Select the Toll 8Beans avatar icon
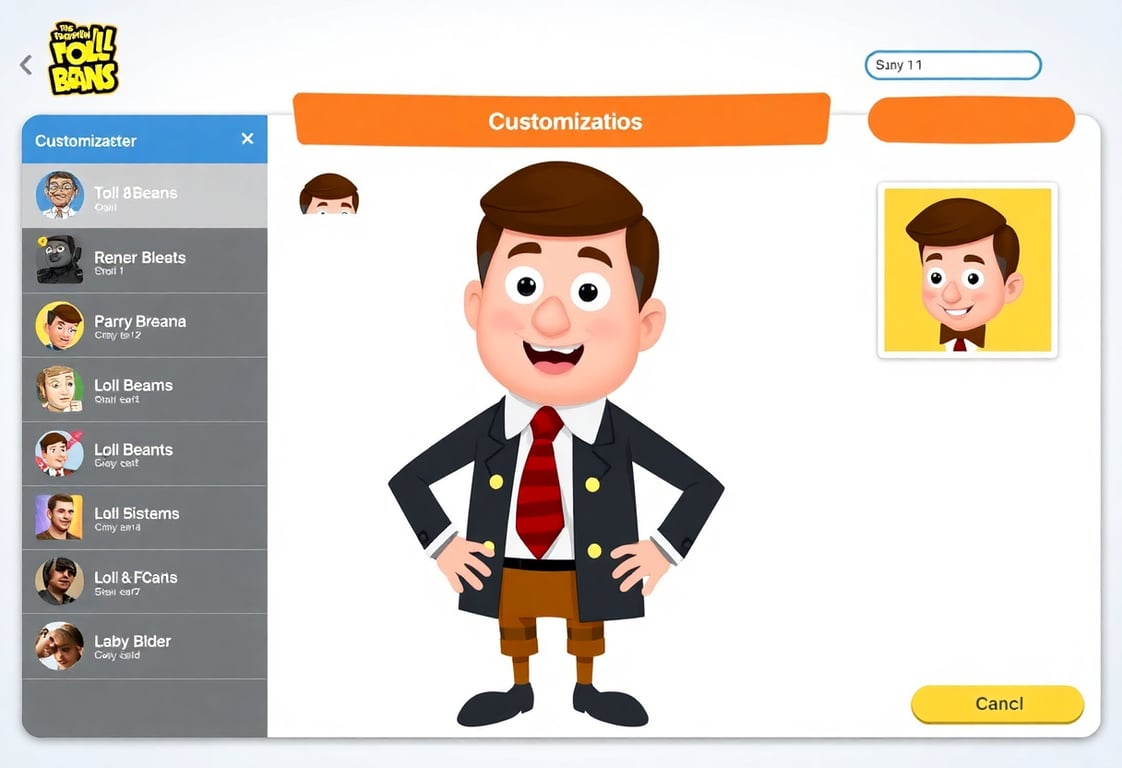This screenshot has width=1122, height=768. [x=60, y=195]
